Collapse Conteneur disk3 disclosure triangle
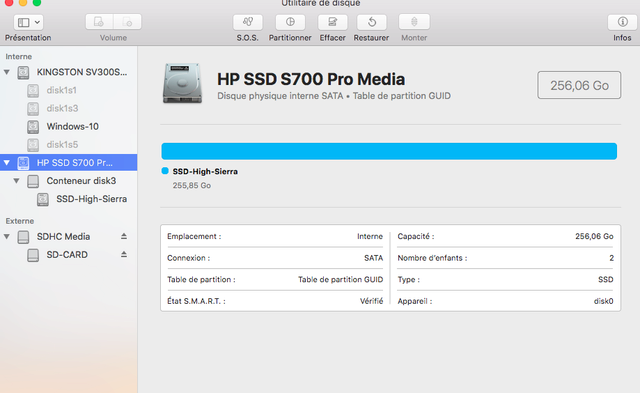The width and height of the screenshot is (640, 393). tap(16, 181)
